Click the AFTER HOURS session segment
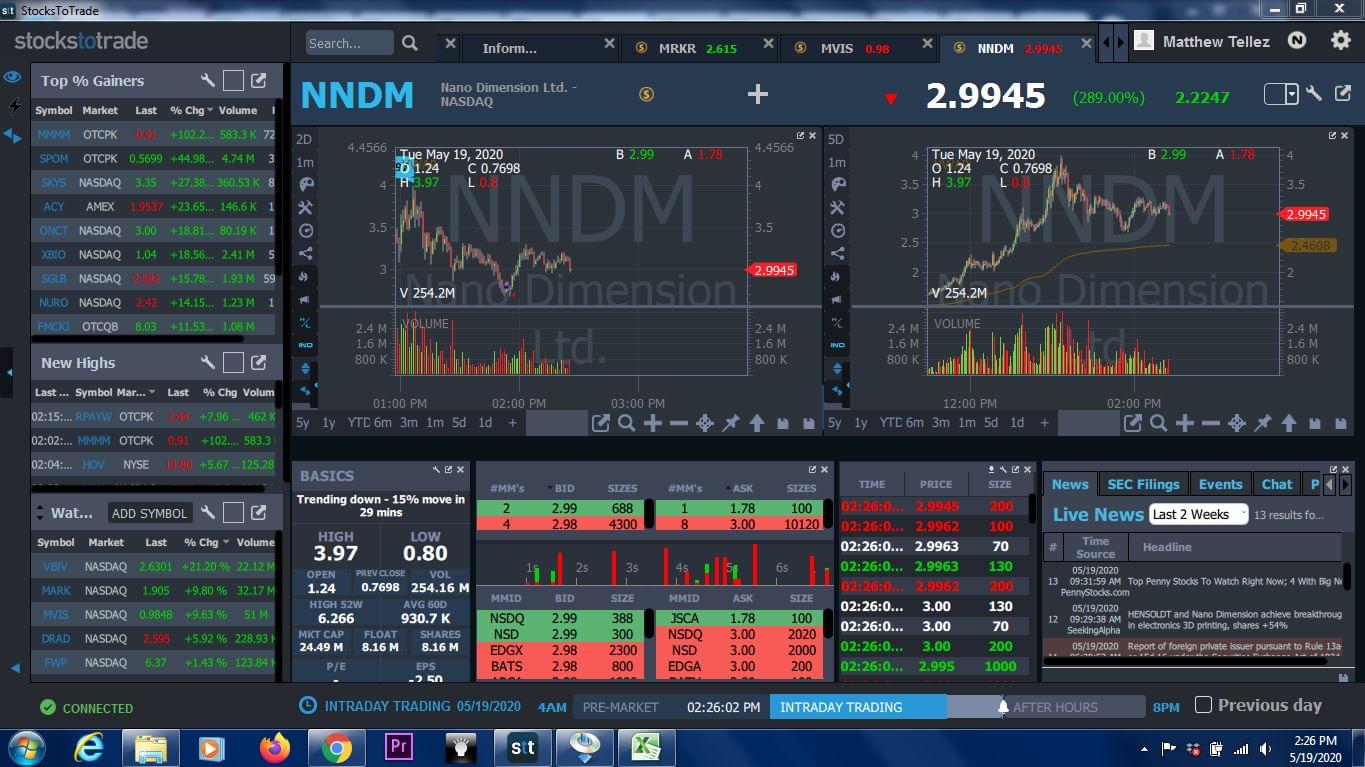Screen dimensions: 1365x767 (1055, 707)
